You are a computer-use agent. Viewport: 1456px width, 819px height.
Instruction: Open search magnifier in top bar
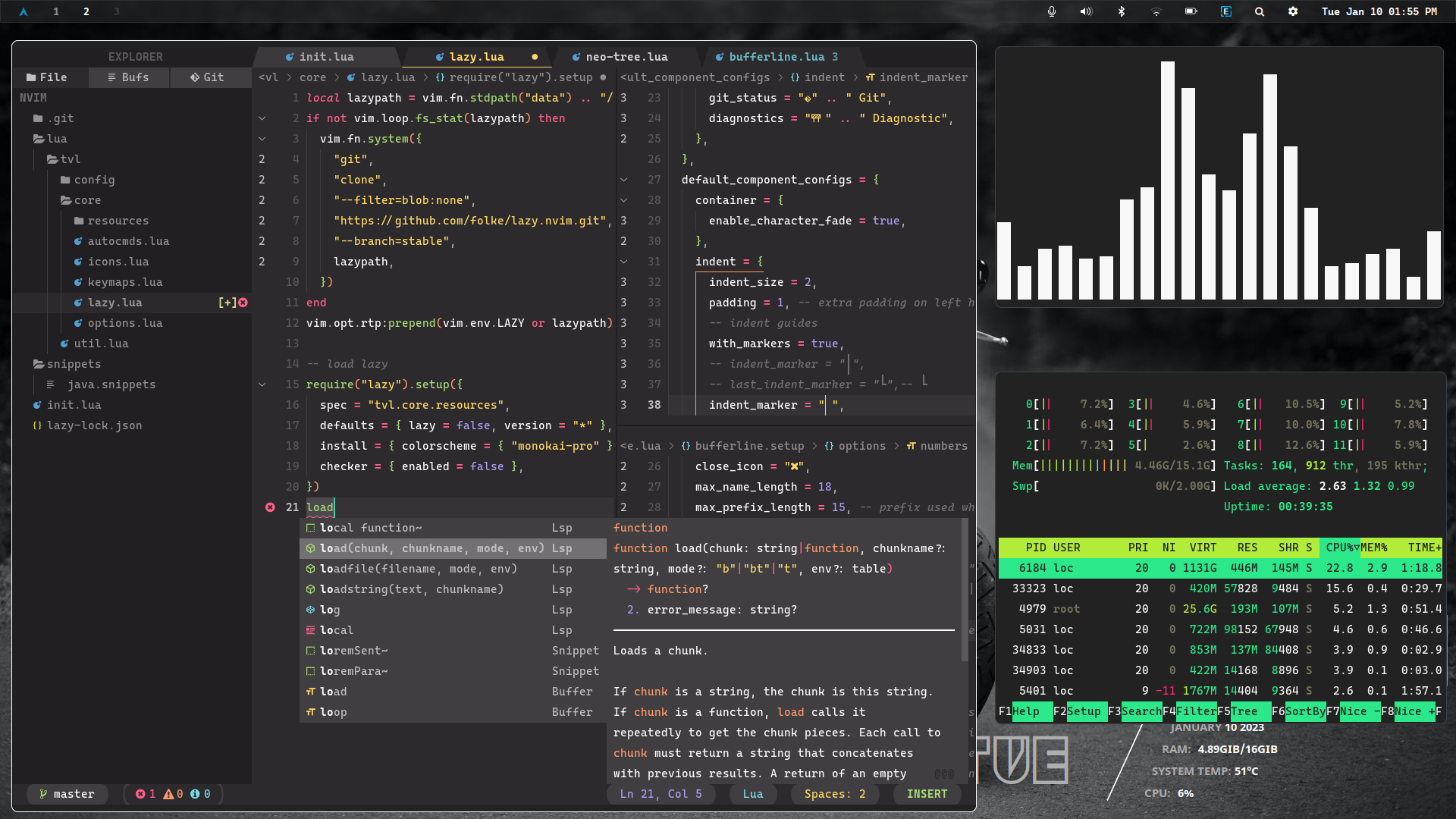point(1260,11)
